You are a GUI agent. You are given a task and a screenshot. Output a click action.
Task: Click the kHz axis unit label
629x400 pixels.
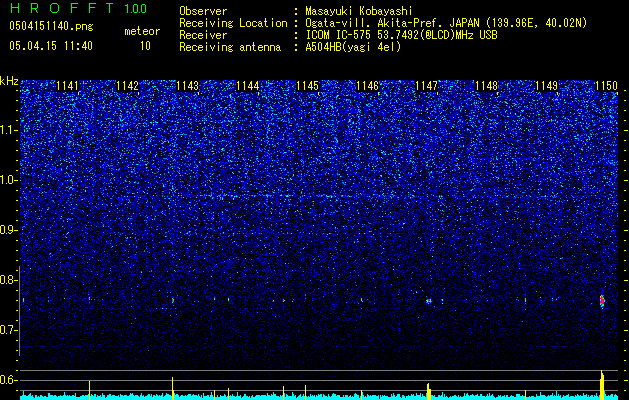(x=9, y=81)
